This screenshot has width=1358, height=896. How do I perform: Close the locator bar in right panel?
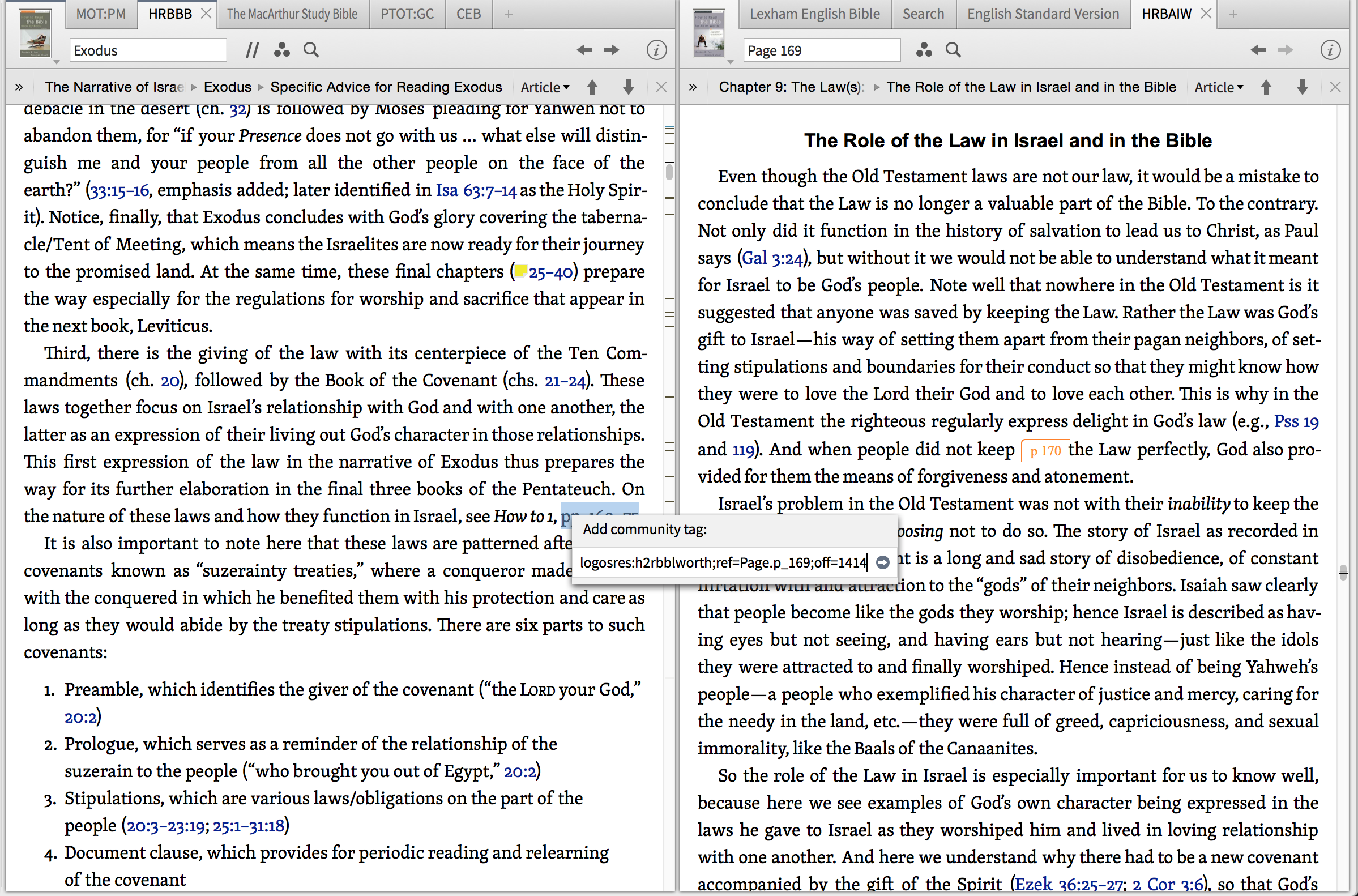point(1335,87)
